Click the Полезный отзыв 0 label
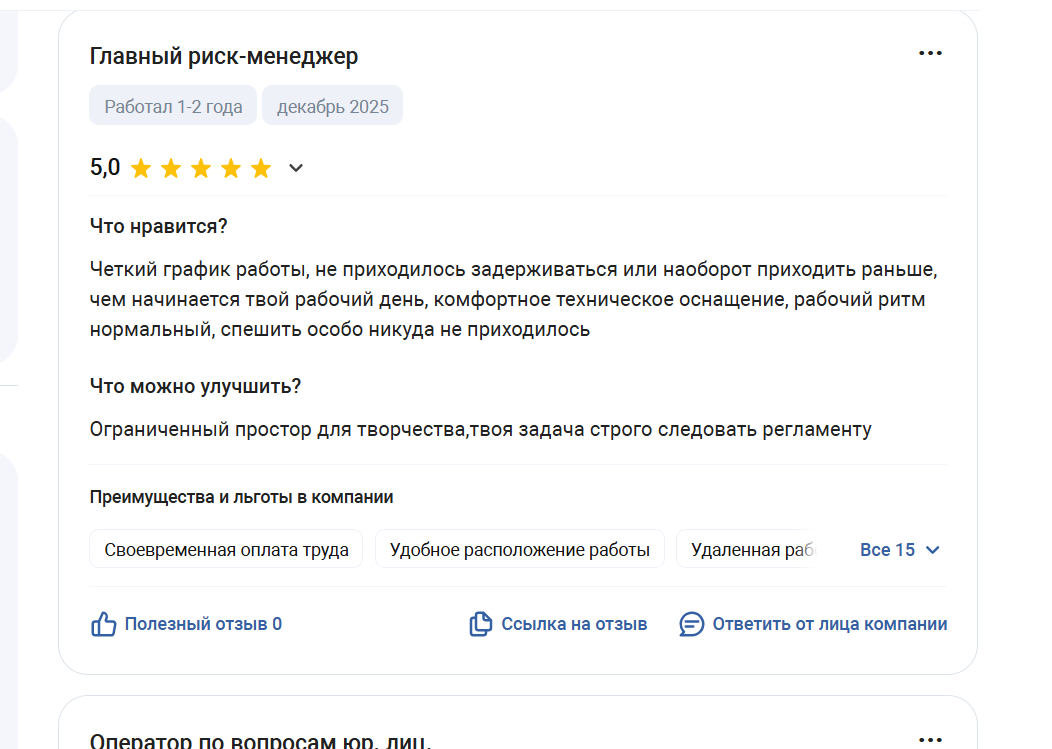 click(203, 624)
